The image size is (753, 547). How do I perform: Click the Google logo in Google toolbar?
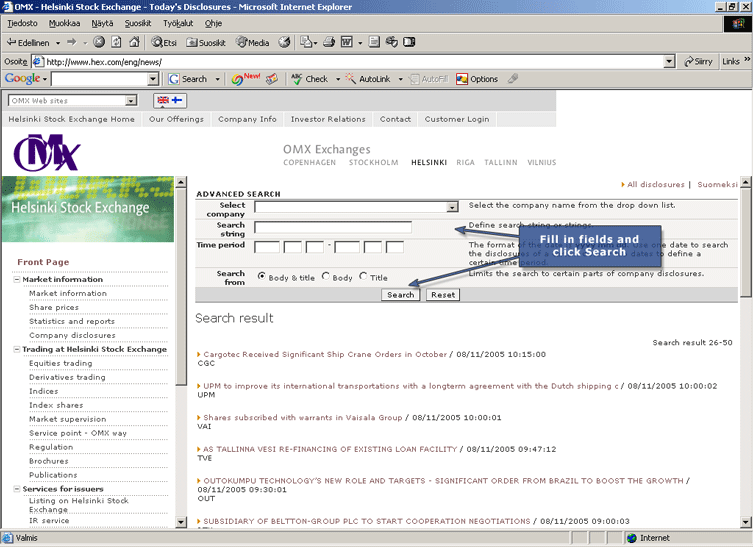pyautogui.click(x=23, y=79)
